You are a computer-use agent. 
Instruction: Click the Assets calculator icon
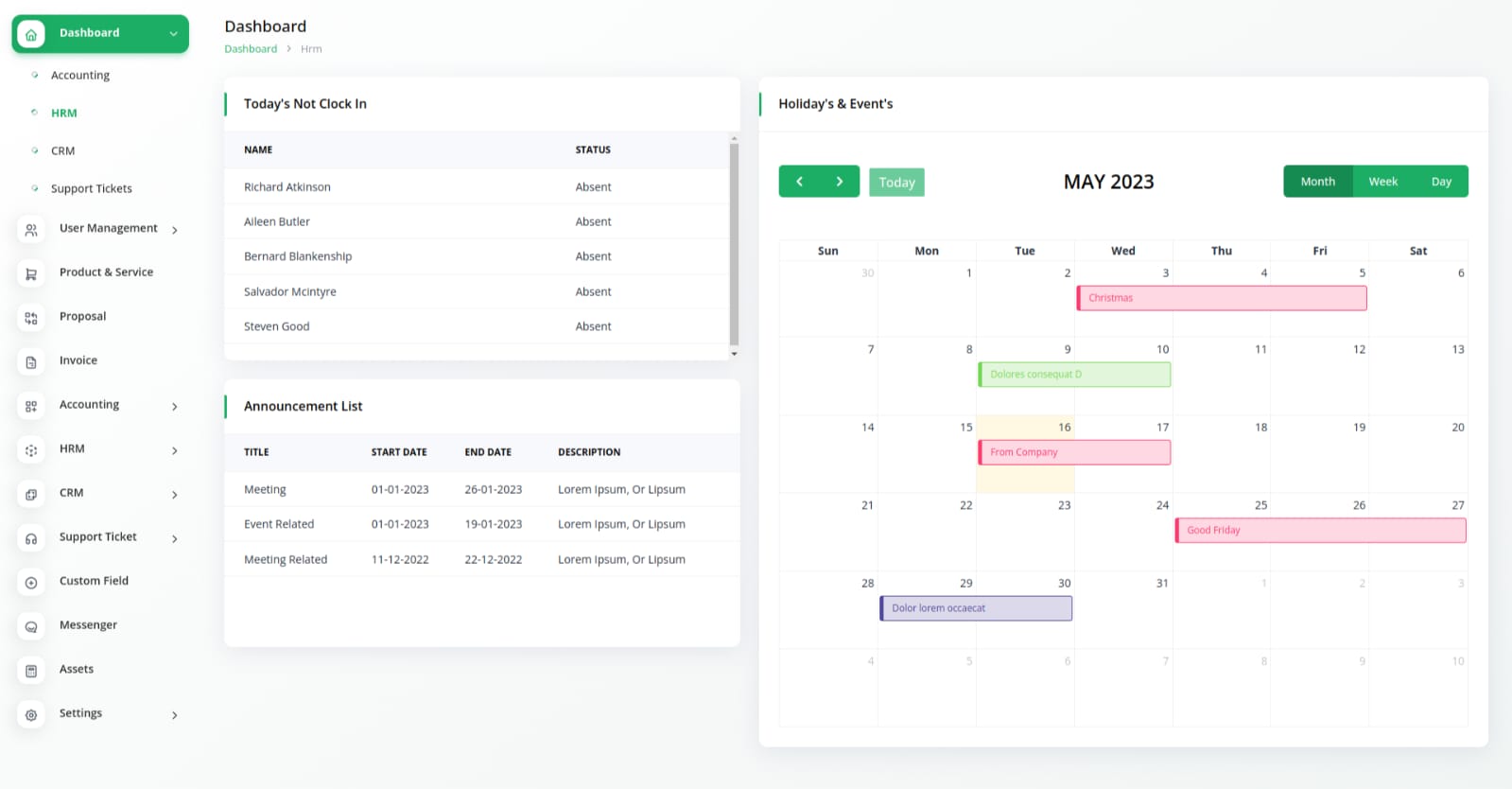tap(31, 671)
